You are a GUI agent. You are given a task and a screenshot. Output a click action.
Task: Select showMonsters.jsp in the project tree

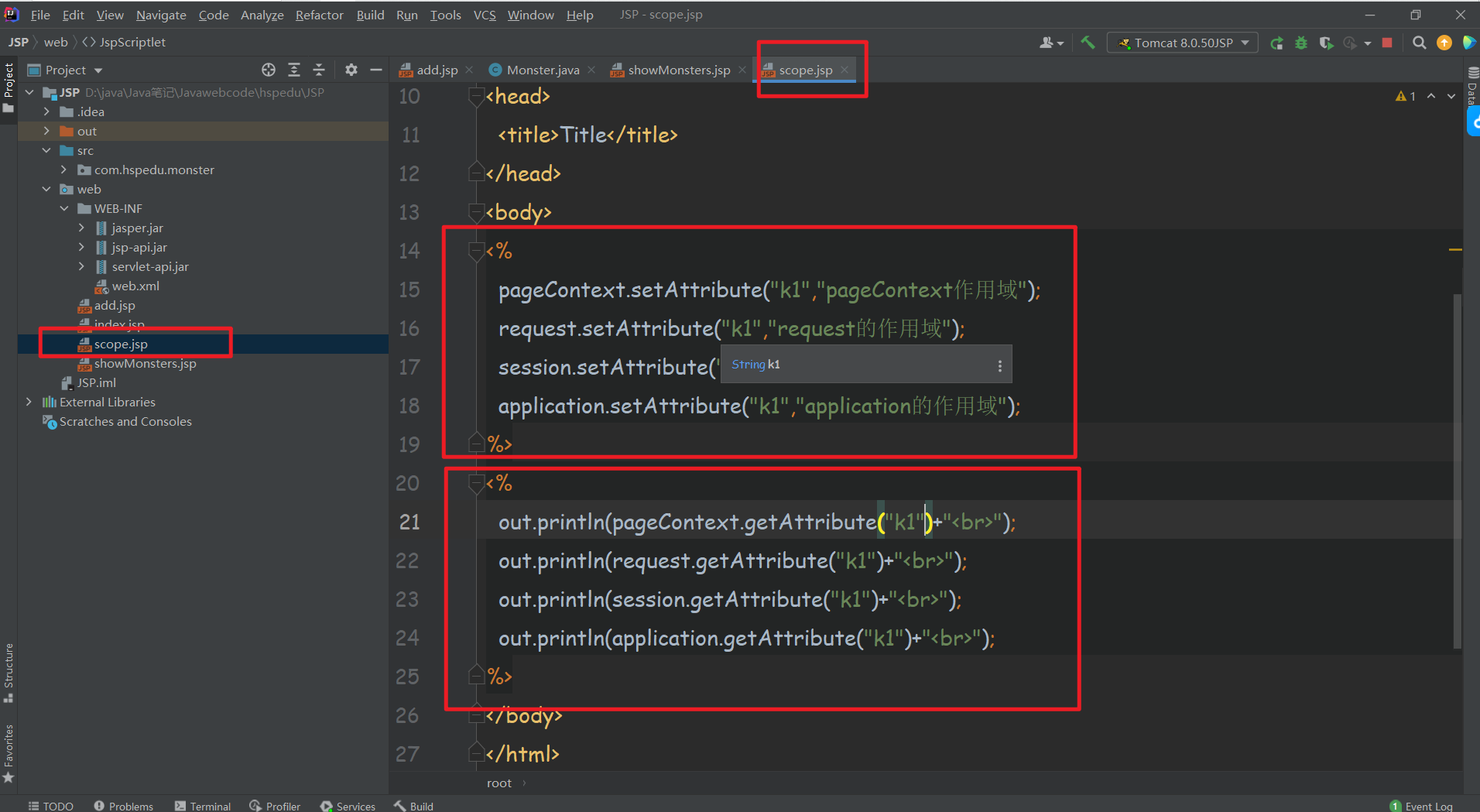pyautogui.click(x=145, y=363)
